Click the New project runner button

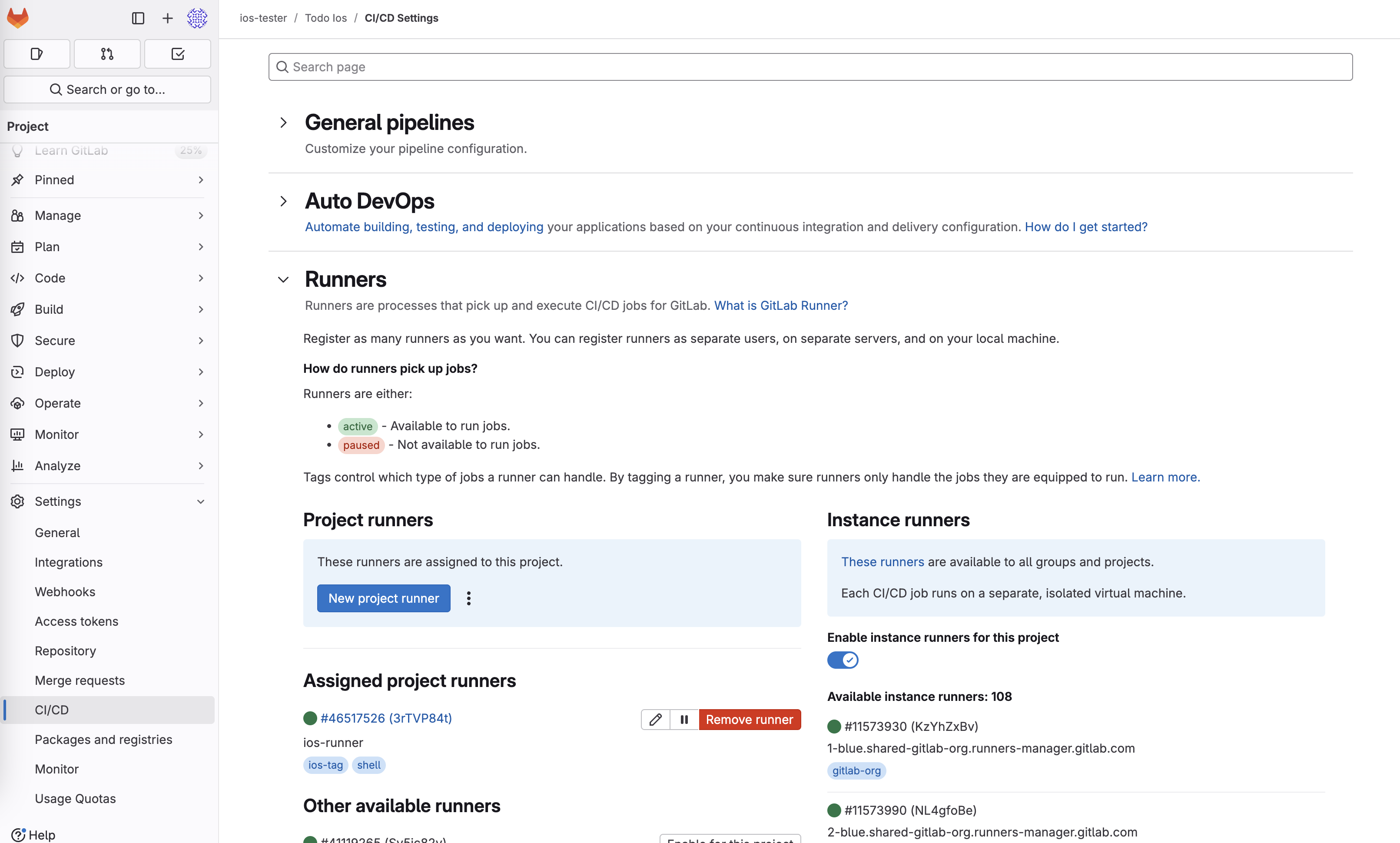point(383,598)
